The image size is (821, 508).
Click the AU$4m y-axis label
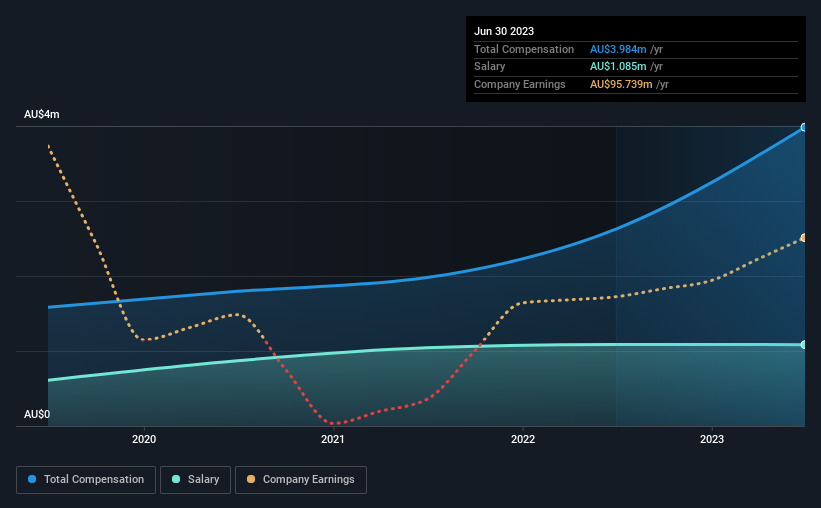tap(42, 114)
